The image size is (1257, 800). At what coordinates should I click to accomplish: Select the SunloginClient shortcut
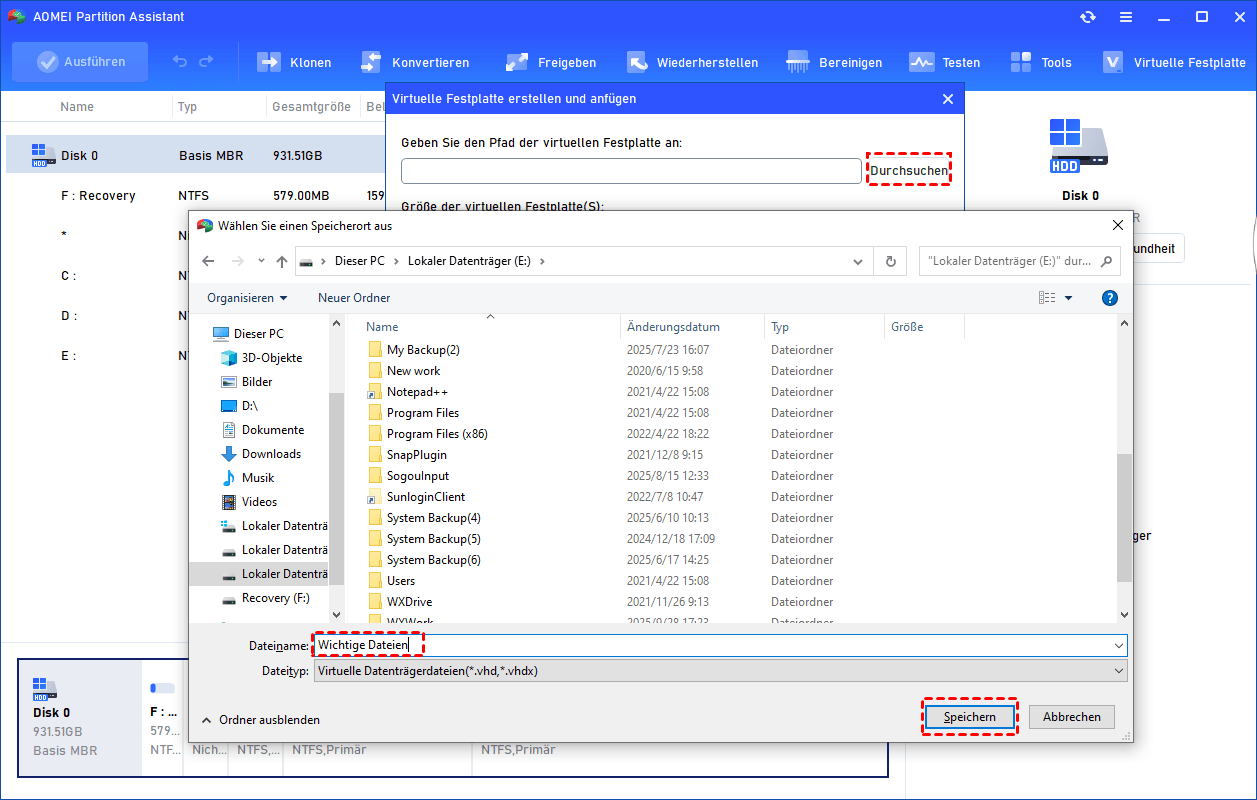[x=416, y=497]
